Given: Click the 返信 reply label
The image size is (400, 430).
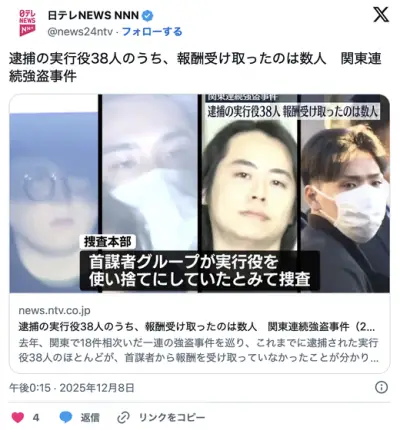Looking at the screenshot, I should 90,417.
